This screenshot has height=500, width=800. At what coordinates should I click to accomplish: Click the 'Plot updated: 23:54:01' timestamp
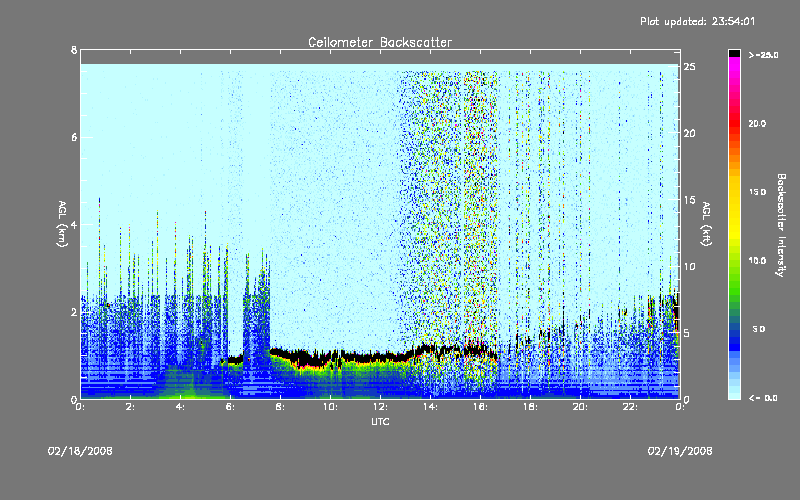(697, 21)
